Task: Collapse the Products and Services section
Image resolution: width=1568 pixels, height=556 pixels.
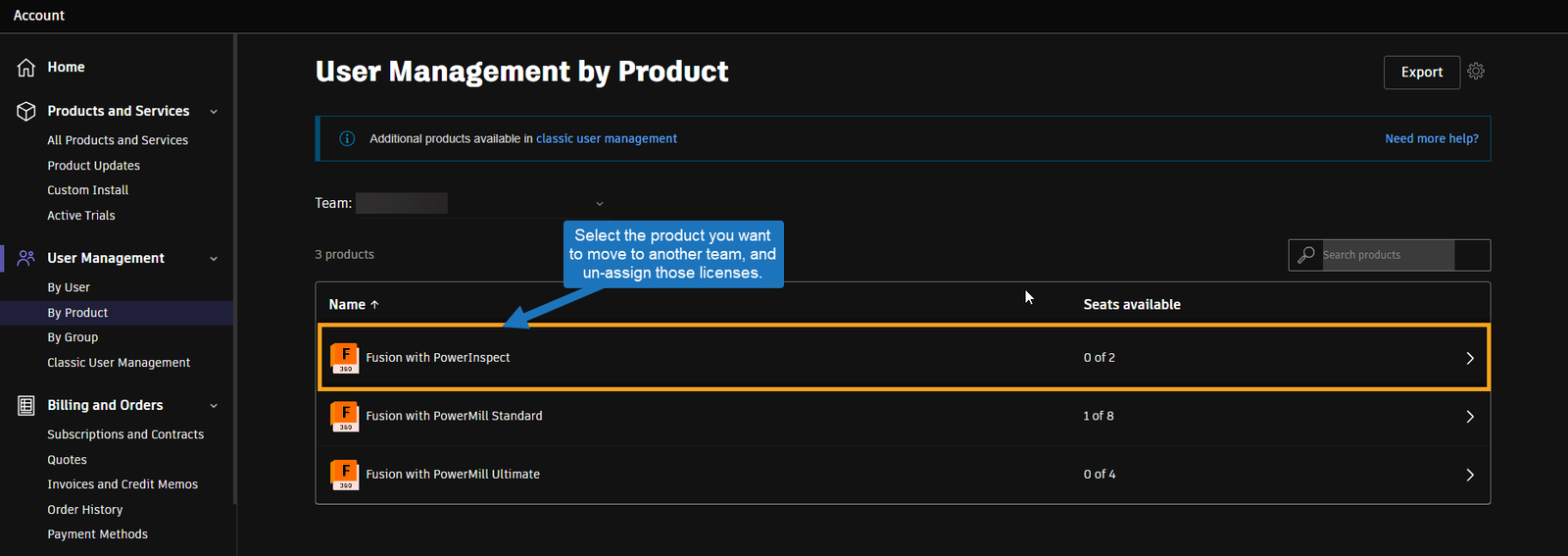Action: (214, 112)
